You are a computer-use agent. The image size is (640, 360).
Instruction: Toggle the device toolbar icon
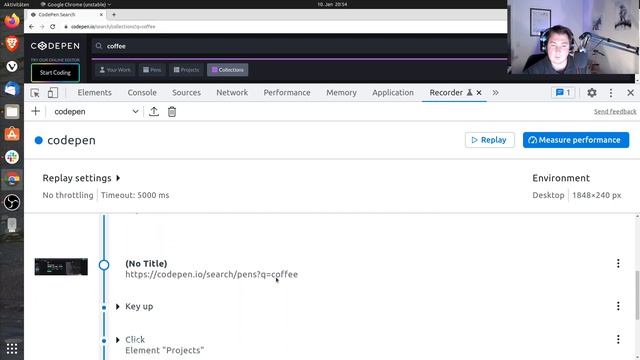click(53, 93)
